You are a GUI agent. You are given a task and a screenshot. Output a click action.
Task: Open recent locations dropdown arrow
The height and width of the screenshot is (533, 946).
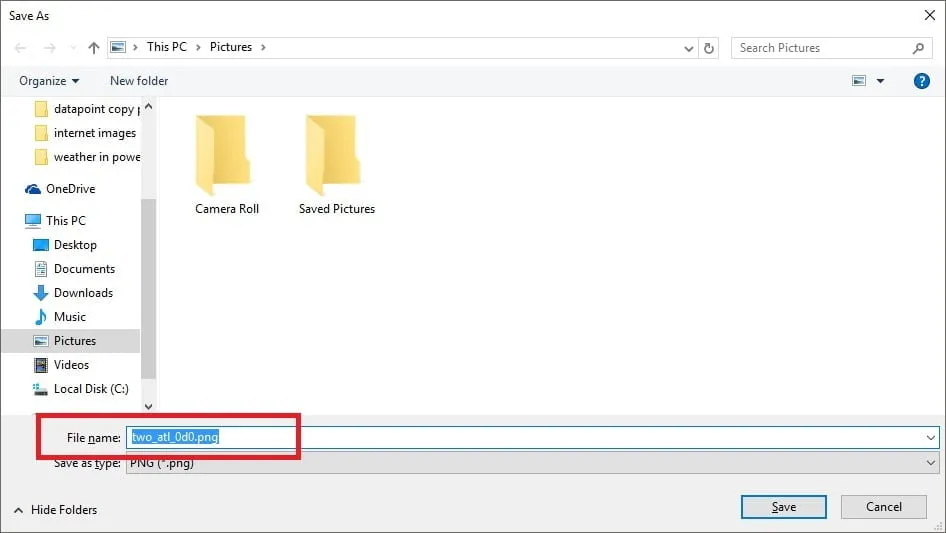[73, 48]
